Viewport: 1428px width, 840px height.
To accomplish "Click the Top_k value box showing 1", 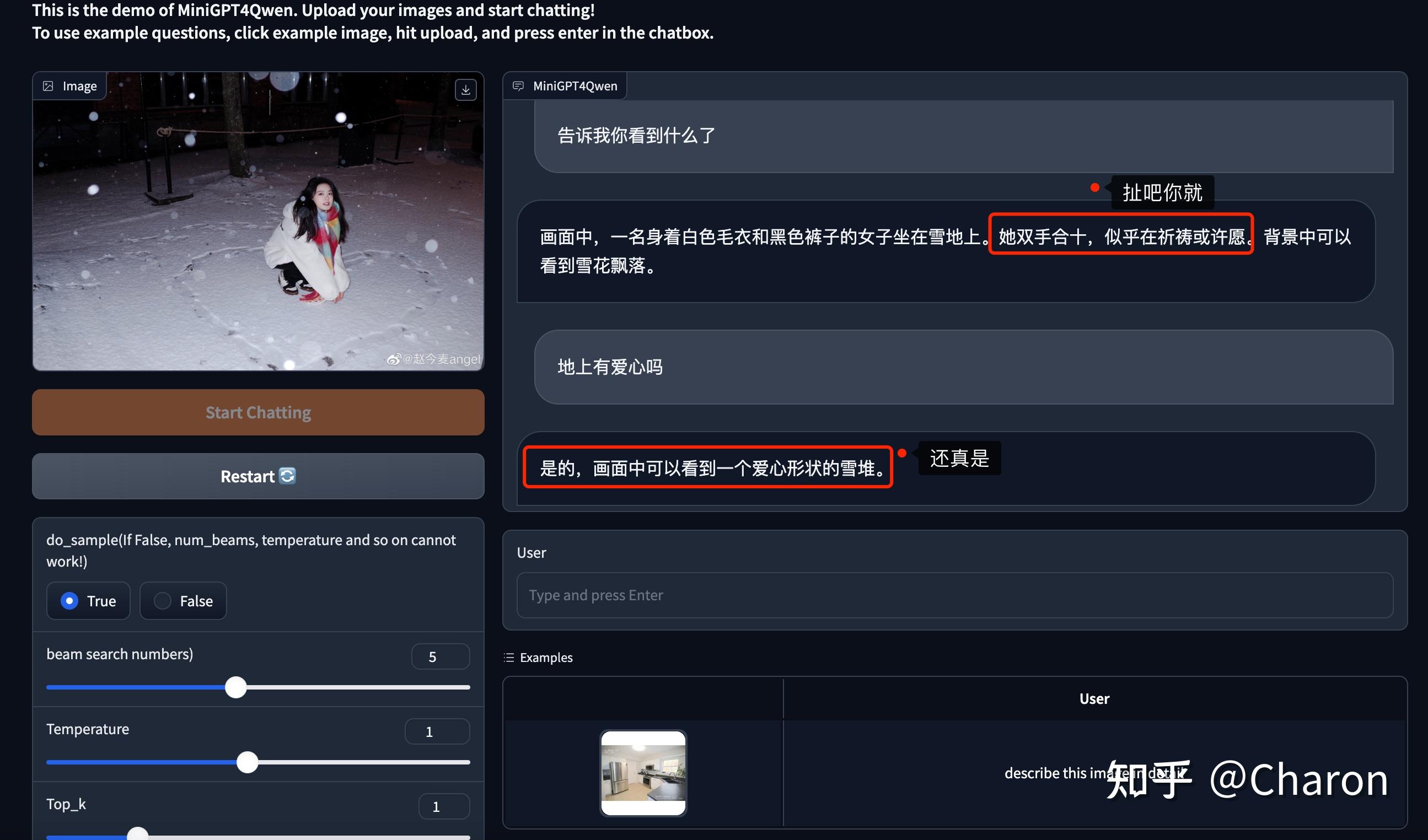I will tap(444, 806).
